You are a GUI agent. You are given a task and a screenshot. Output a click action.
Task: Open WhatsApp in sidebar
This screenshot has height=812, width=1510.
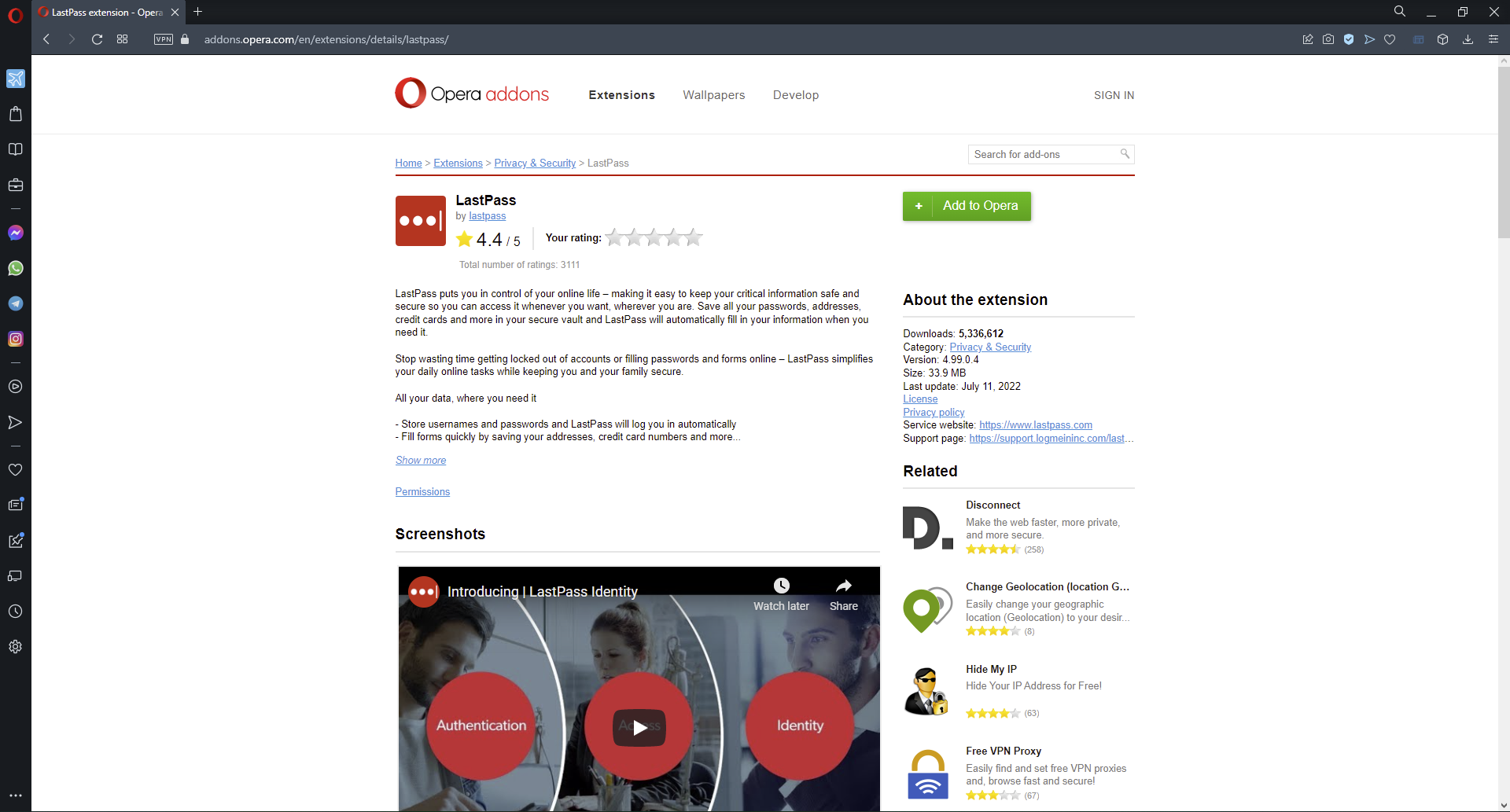click(x=15, y=268)
